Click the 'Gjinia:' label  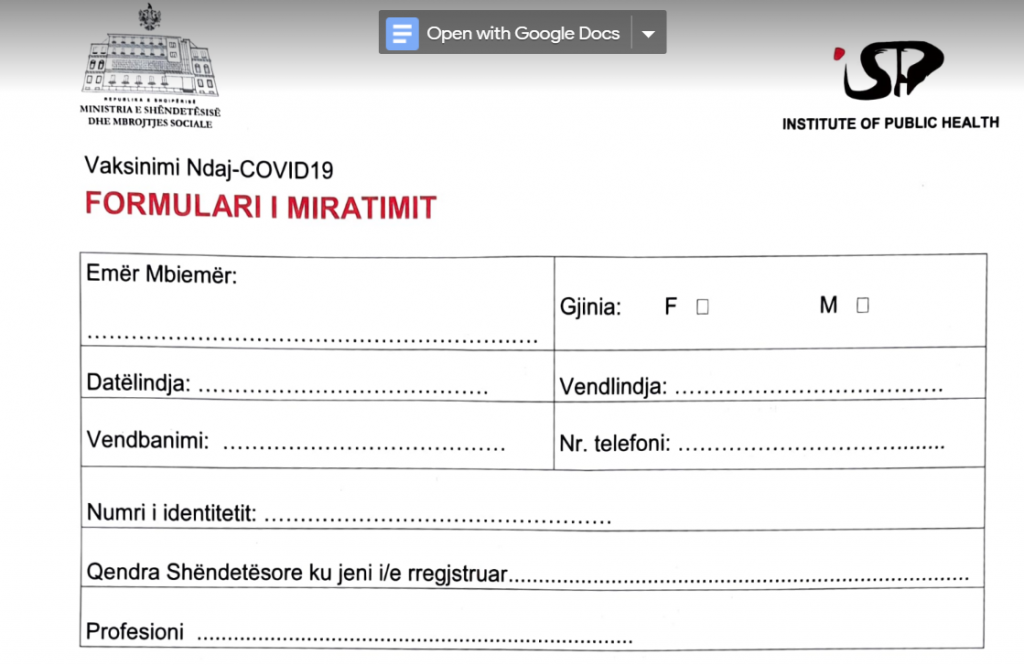pos(590,308)
